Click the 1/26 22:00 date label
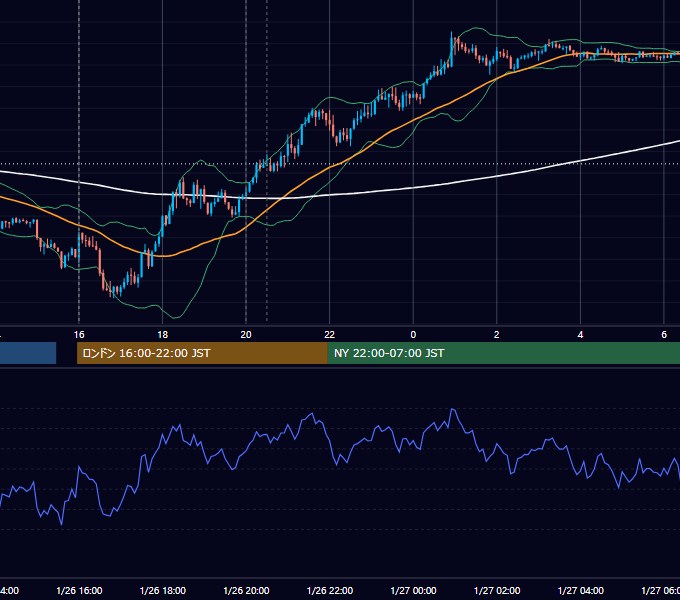This screenshot has height=600, width=680. [330, 591]
